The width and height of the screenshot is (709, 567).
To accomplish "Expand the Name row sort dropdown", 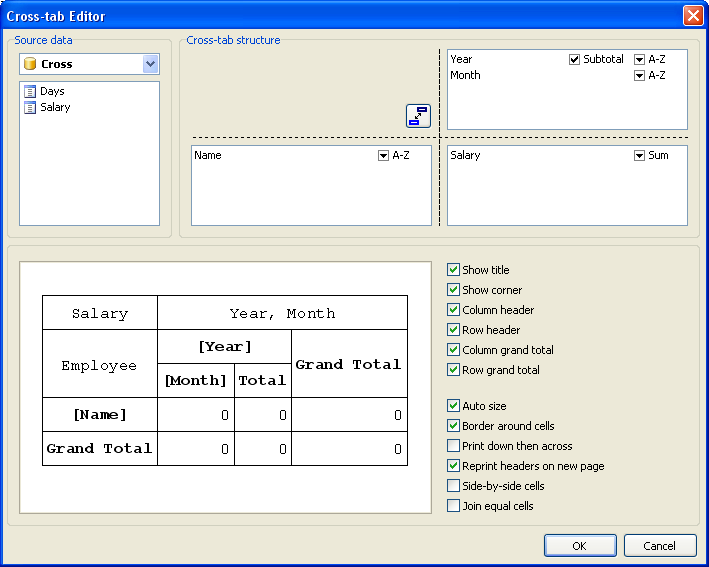I will coord(383,156).
